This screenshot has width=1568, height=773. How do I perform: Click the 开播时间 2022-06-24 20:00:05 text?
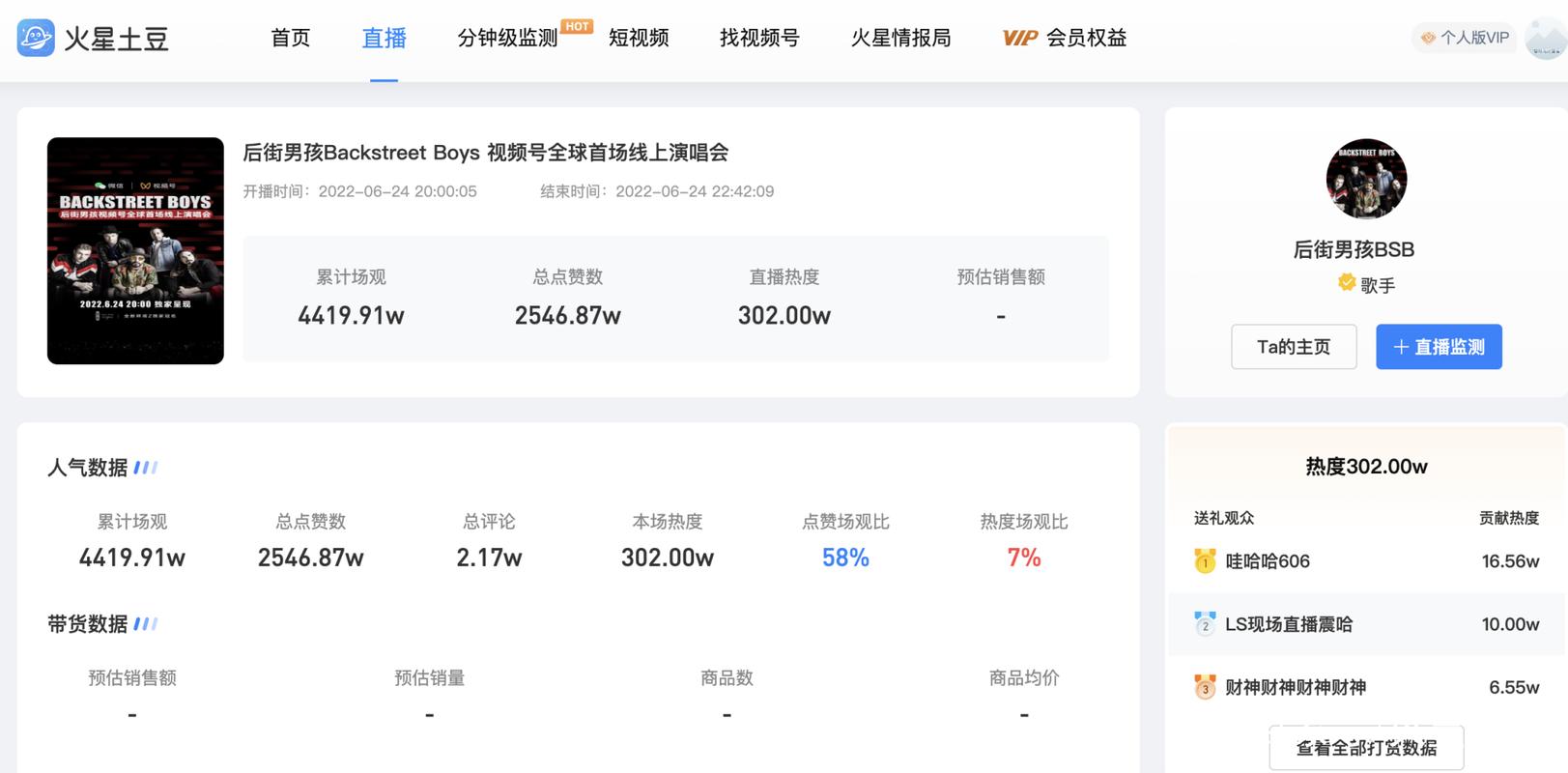359,191
